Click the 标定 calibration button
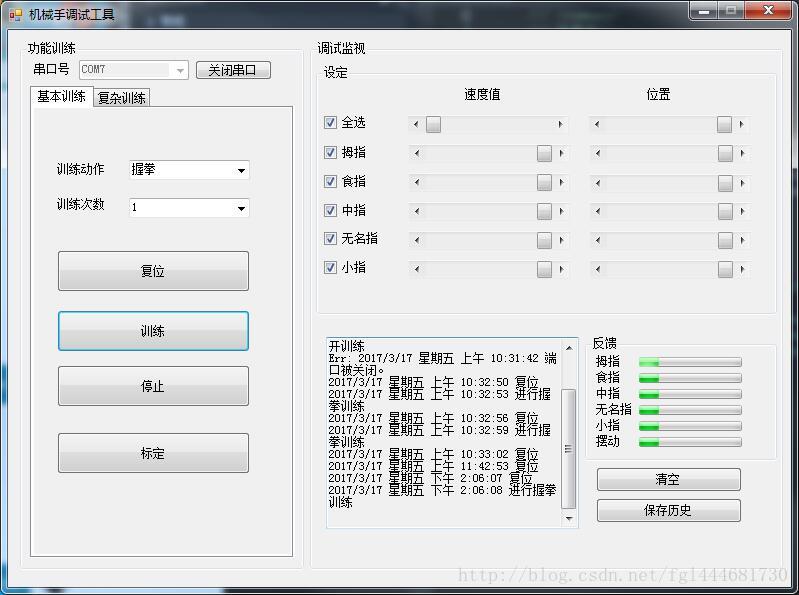The image size is (799, 595). pos(153,453)
